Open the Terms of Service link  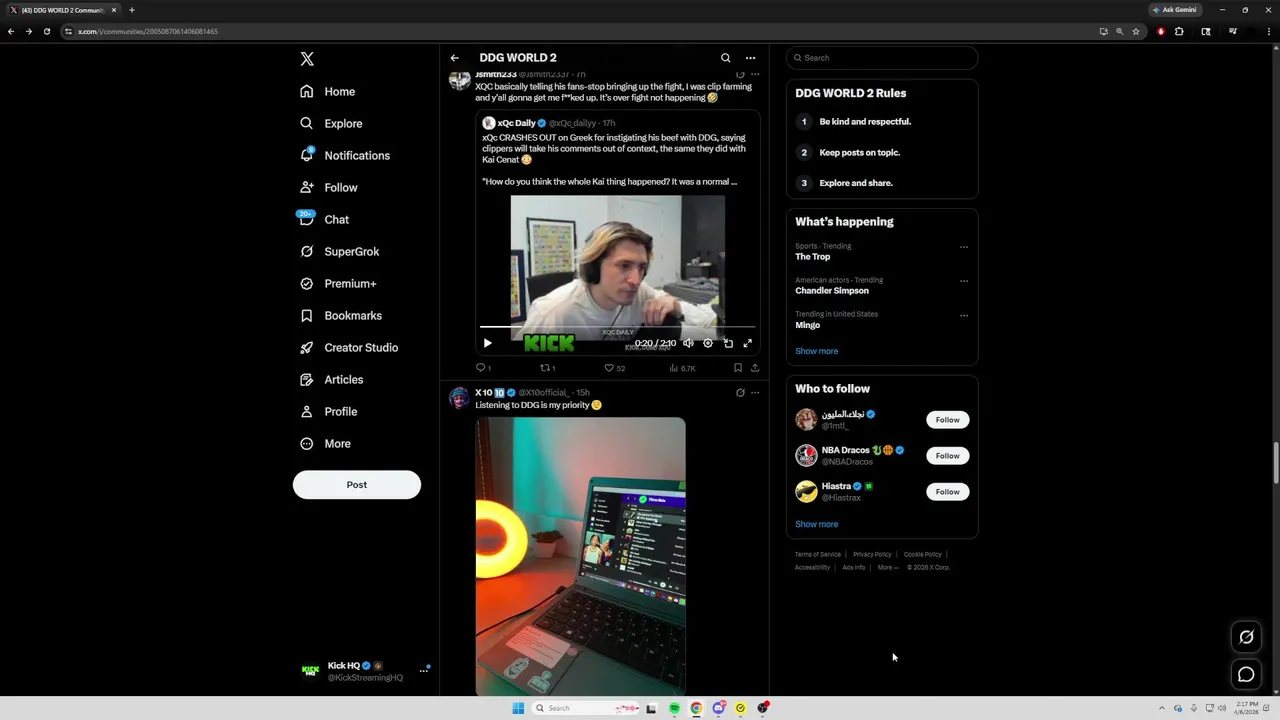click(x=818, y=554)
